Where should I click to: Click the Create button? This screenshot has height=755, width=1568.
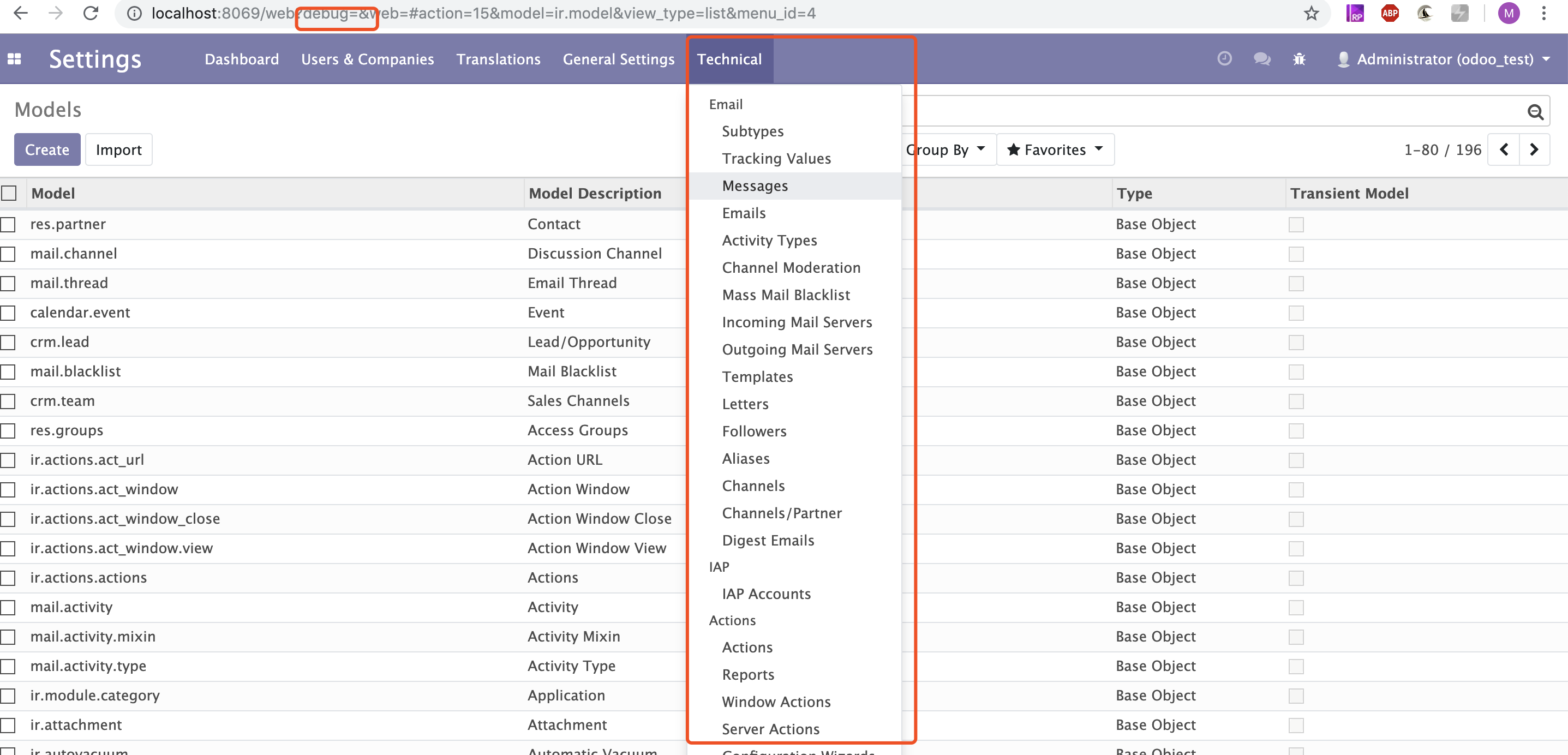[47, 150]
